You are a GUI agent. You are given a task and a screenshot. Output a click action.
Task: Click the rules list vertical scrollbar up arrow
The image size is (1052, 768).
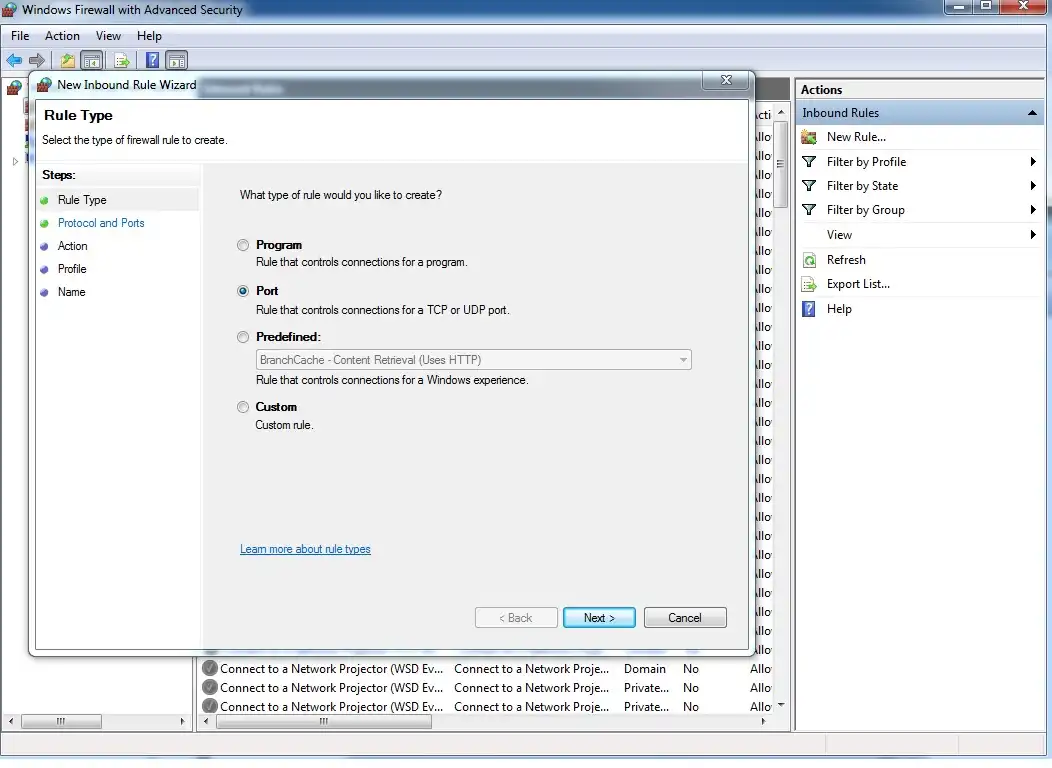(x=781, y=113)
